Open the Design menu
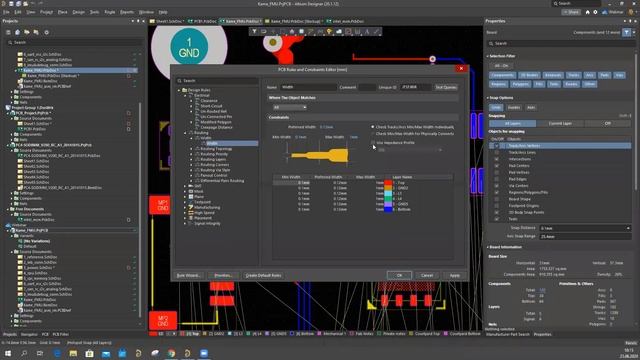 pos(78,12)
